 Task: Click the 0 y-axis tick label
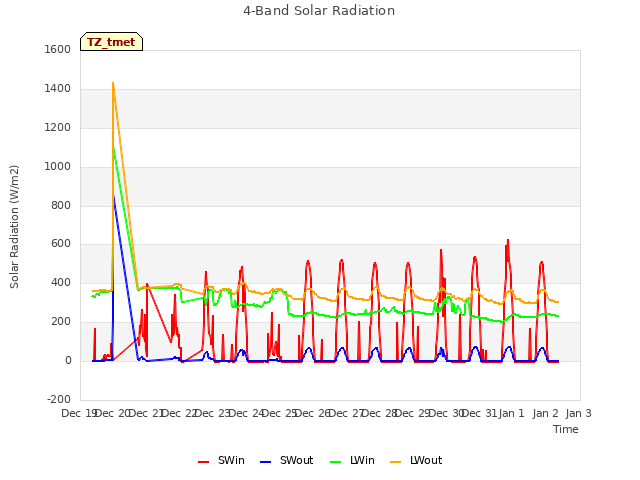pos(68,360)
